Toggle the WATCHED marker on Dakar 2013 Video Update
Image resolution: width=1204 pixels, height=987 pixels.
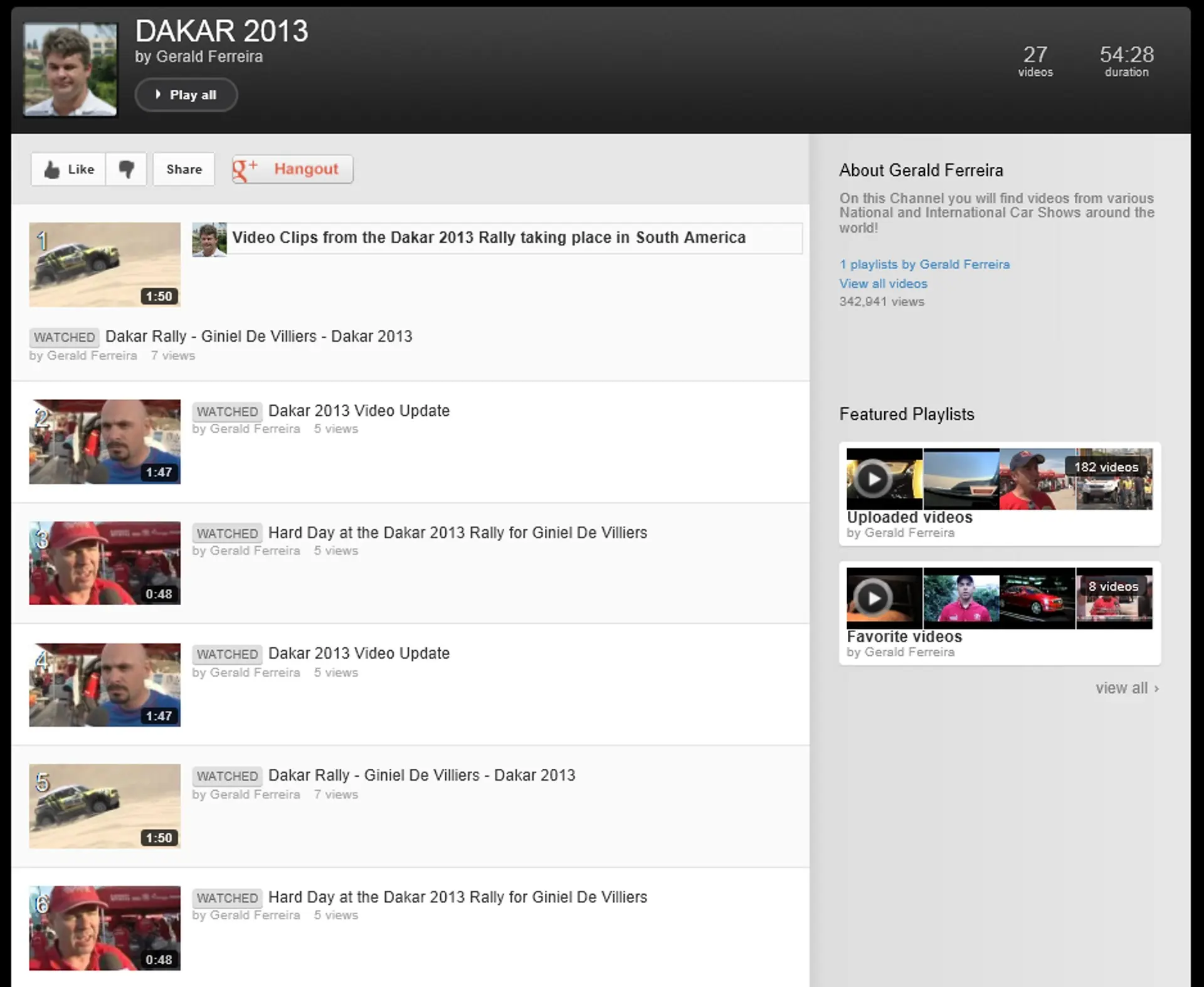click(226, 411)
